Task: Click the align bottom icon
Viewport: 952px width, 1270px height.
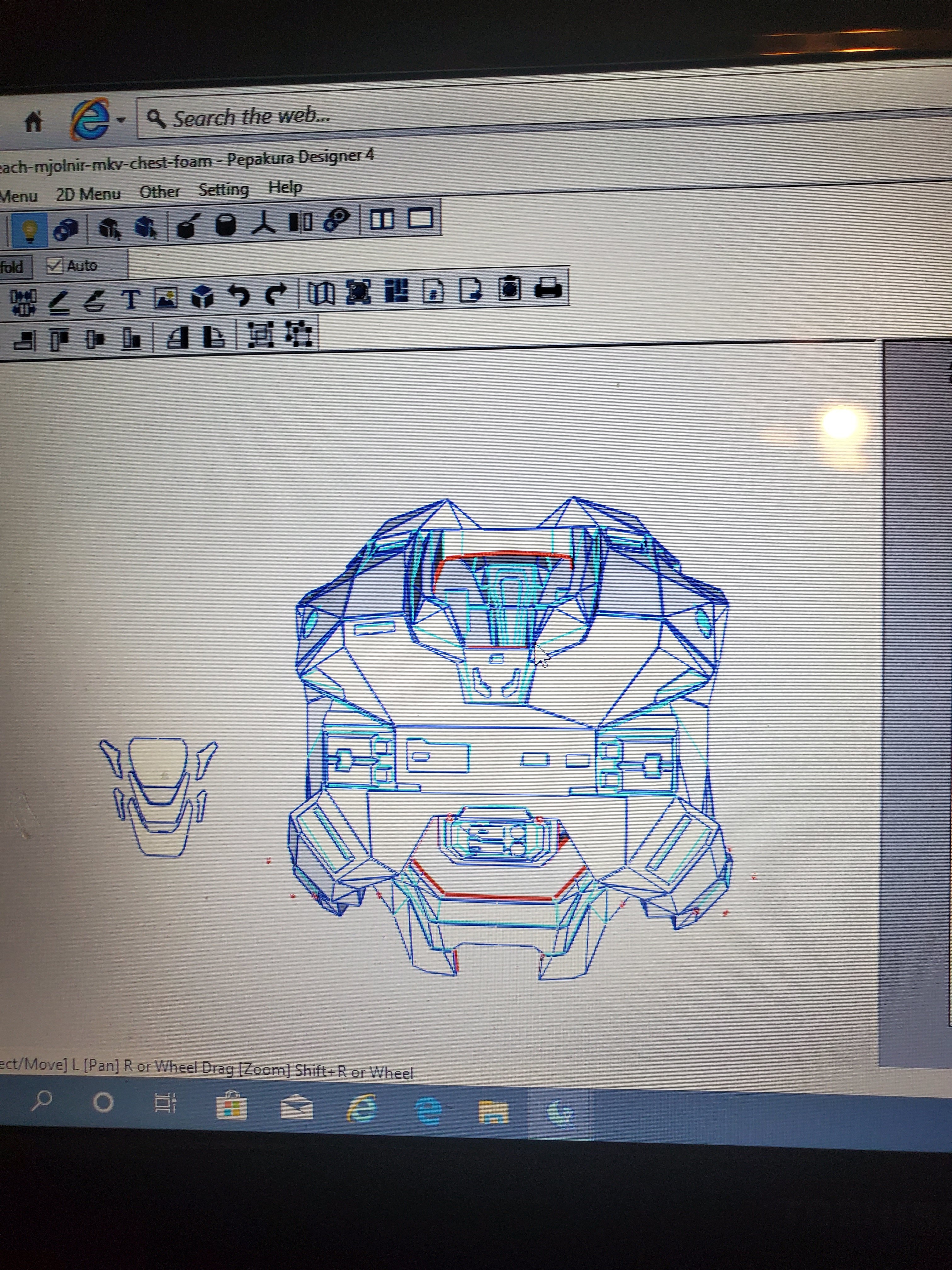Action: (131, 338)
